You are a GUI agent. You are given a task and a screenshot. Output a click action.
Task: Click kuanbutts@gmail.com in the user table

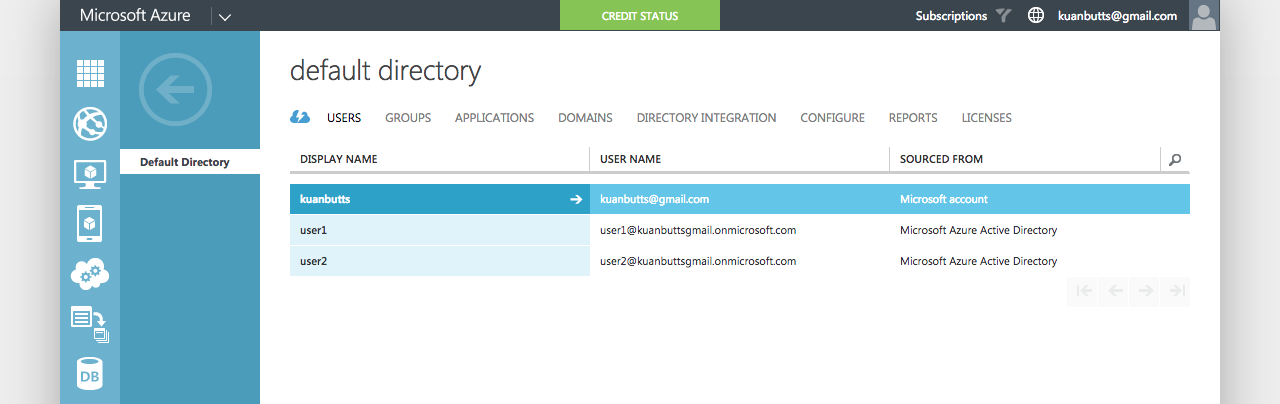(x=740, y=199)
